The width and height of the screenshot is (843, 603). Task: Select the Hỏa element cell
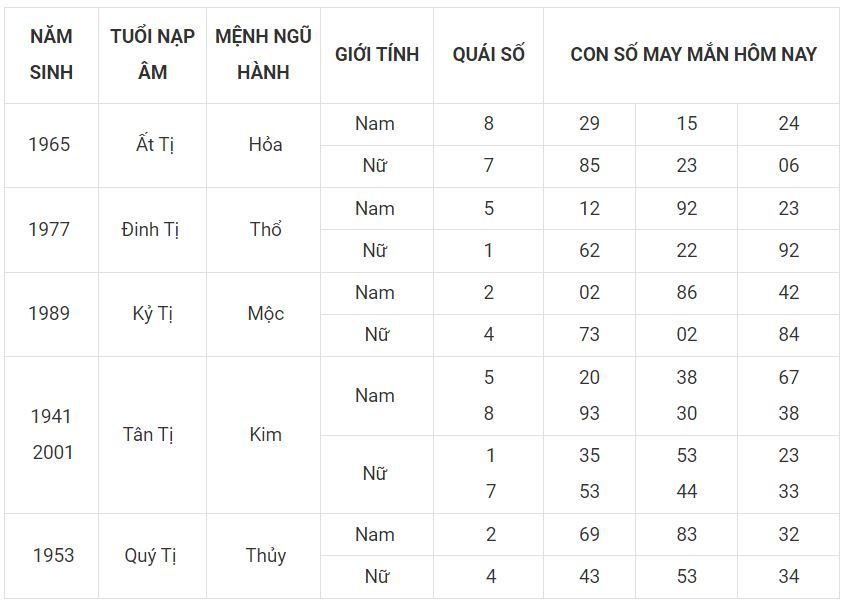click(x=265, y=145)
